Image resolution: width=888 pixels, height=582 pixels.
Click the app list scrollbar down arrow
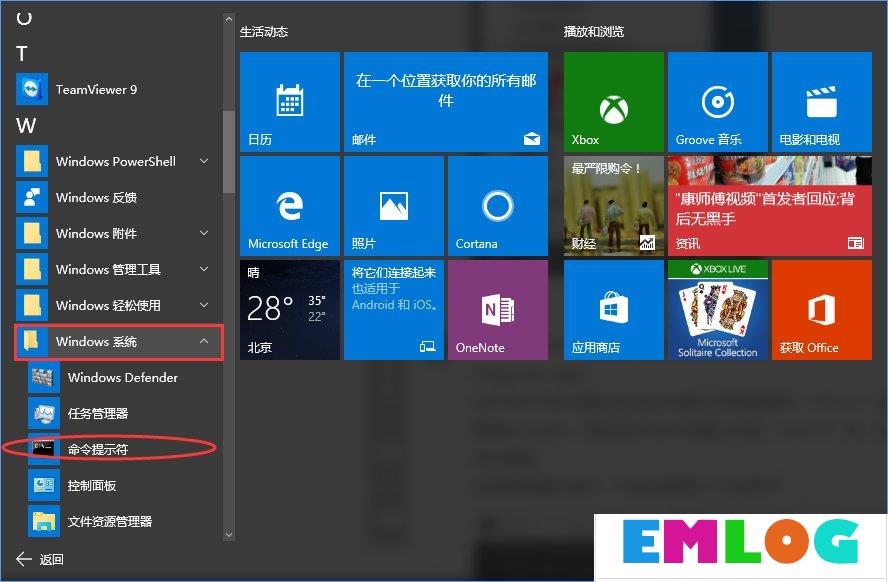pyautogui.click(x=229, y=534)
